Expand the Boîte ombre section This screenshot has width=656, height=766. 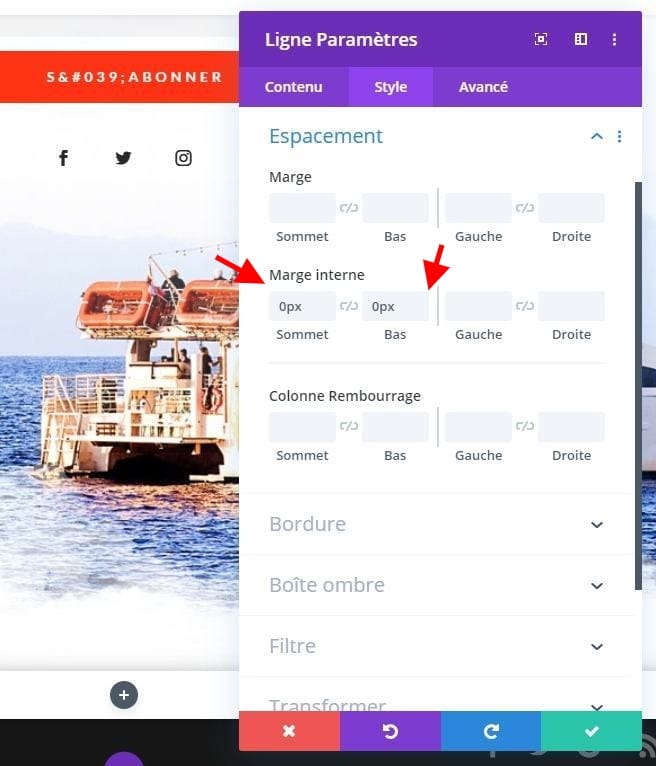click(440, 585)
